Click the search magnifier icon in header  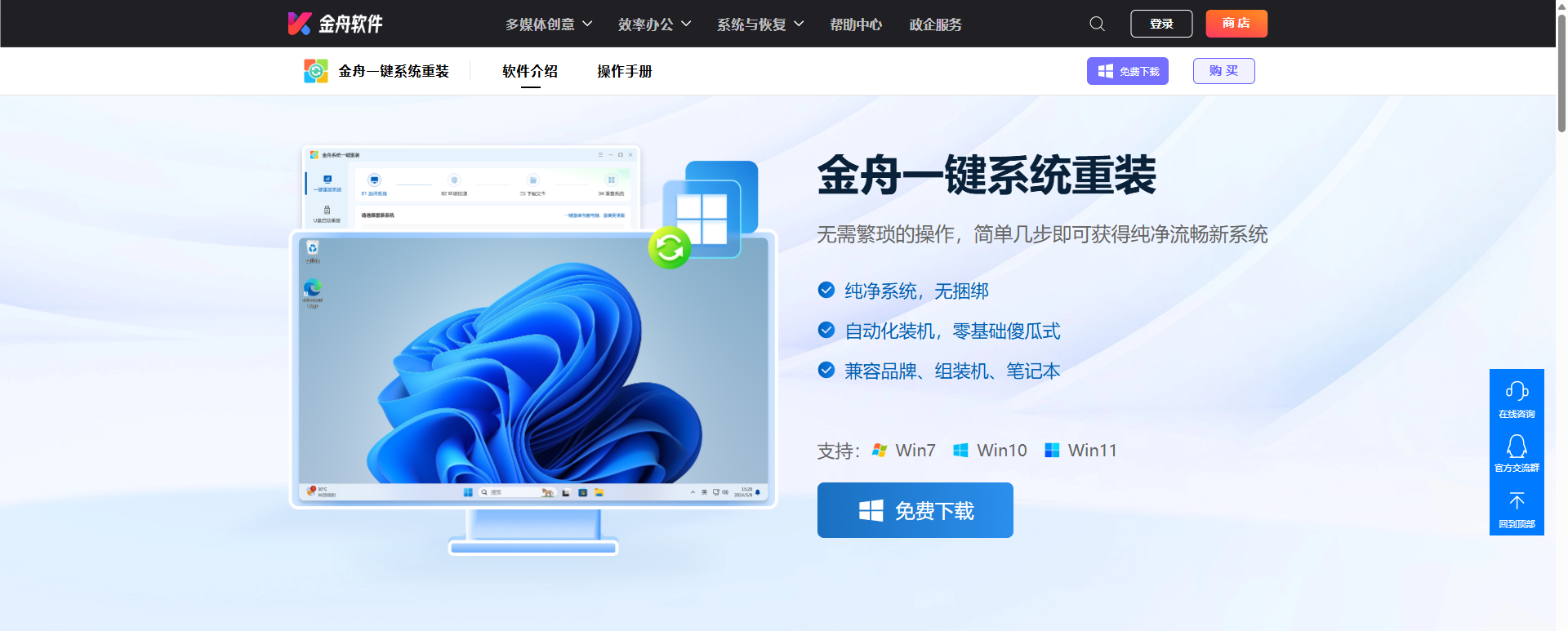(1097, 24)
